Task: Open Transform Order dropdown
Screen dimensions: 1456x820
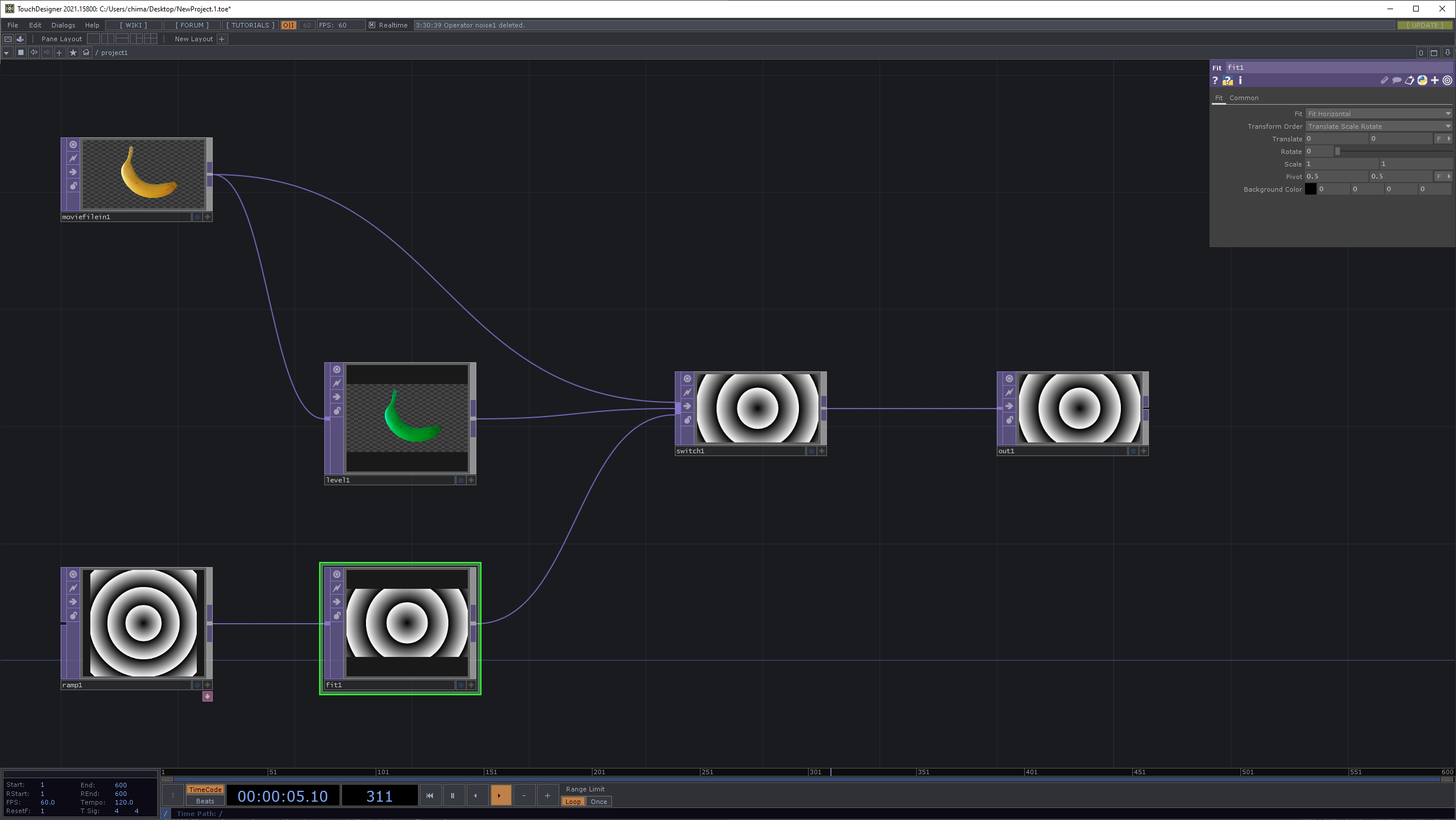Action: click(1378, 126)
